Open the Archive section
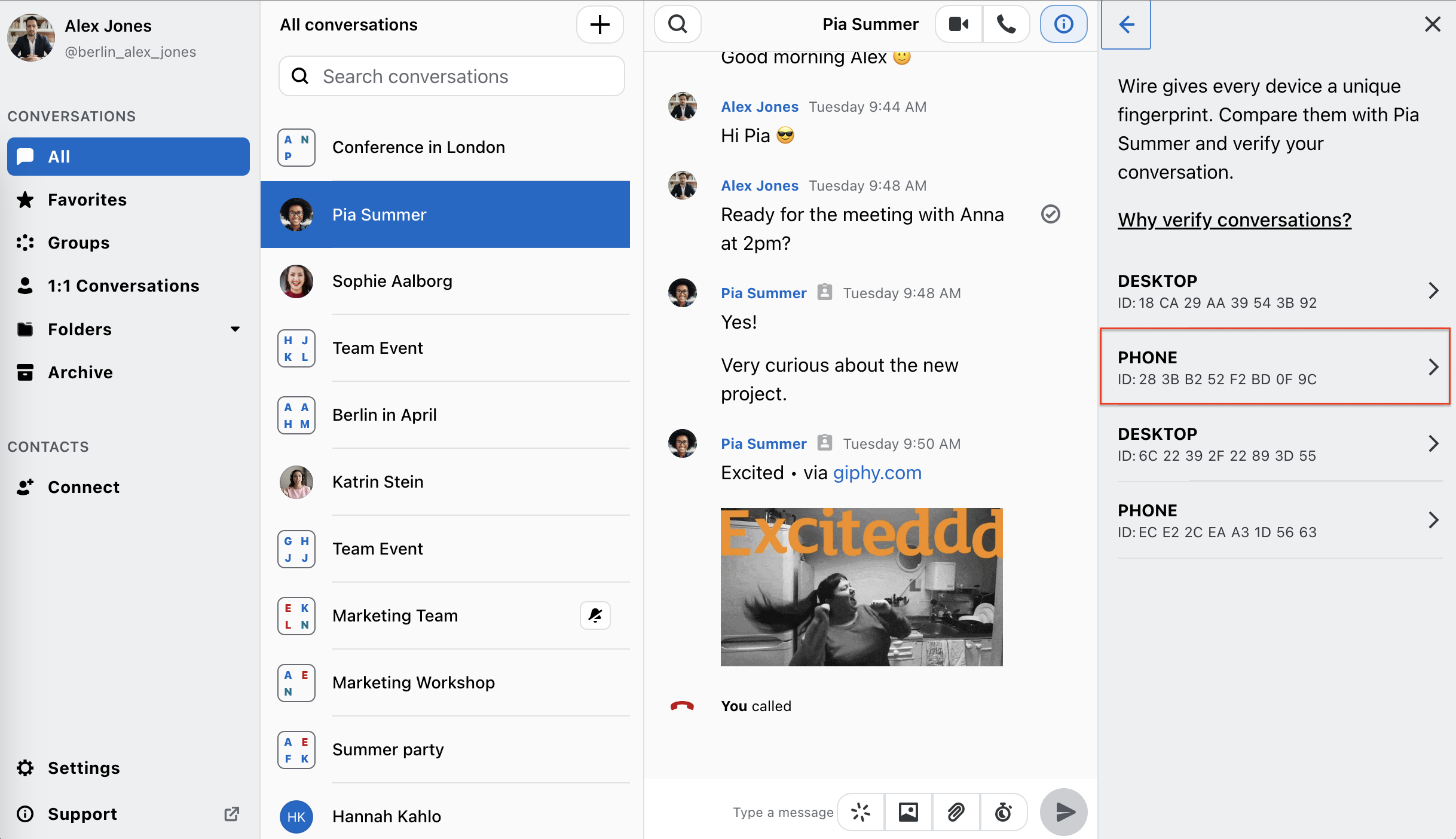1456x839 pixels. (x=129, y=372)
